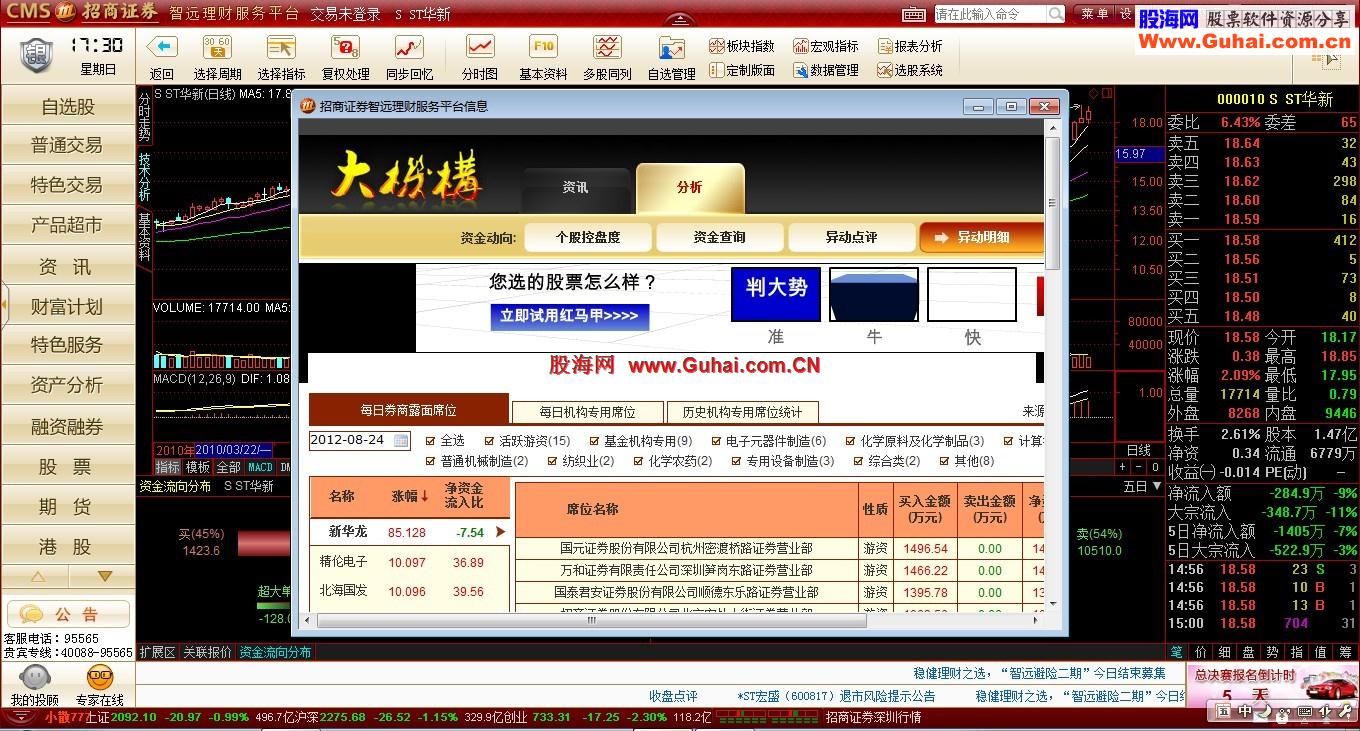Screen dimensions: 1360x731
Task: Open 选择周期 period selector icon
Action: [217, 47]
